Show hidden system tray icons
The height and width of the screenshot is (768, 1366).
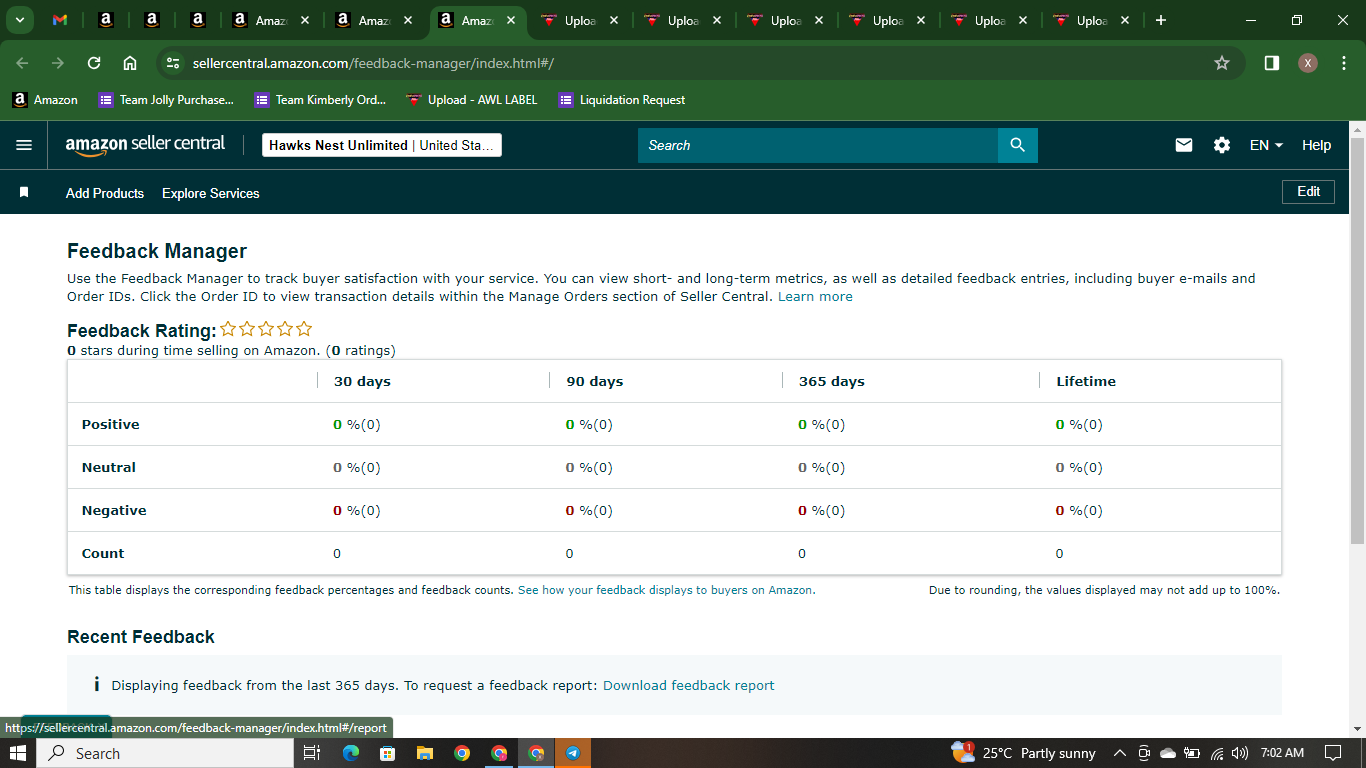point(1120,753)
